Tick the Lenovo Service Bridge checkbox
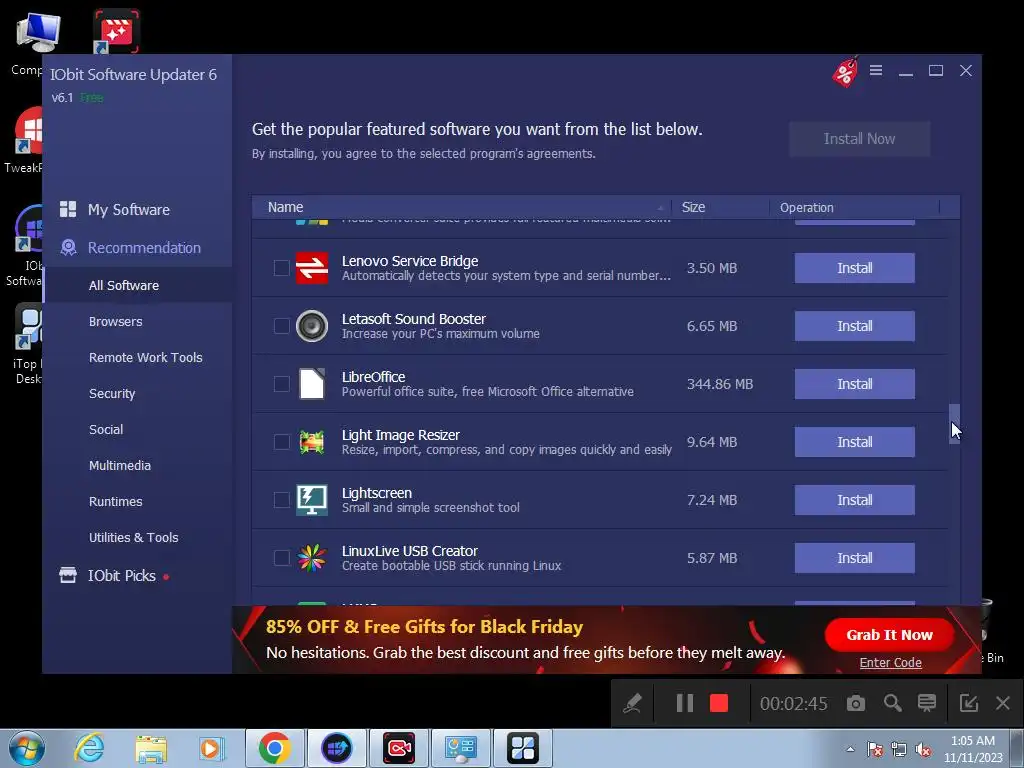1024x768 pixels. coord(281,268)
